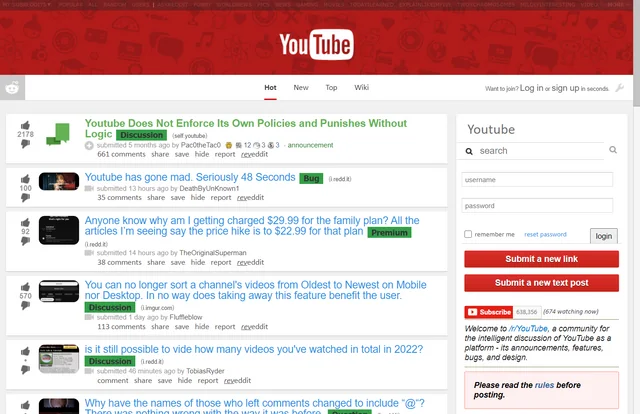
Task: Open the /r/YouTube link in the sidebar
Action: 528,329
